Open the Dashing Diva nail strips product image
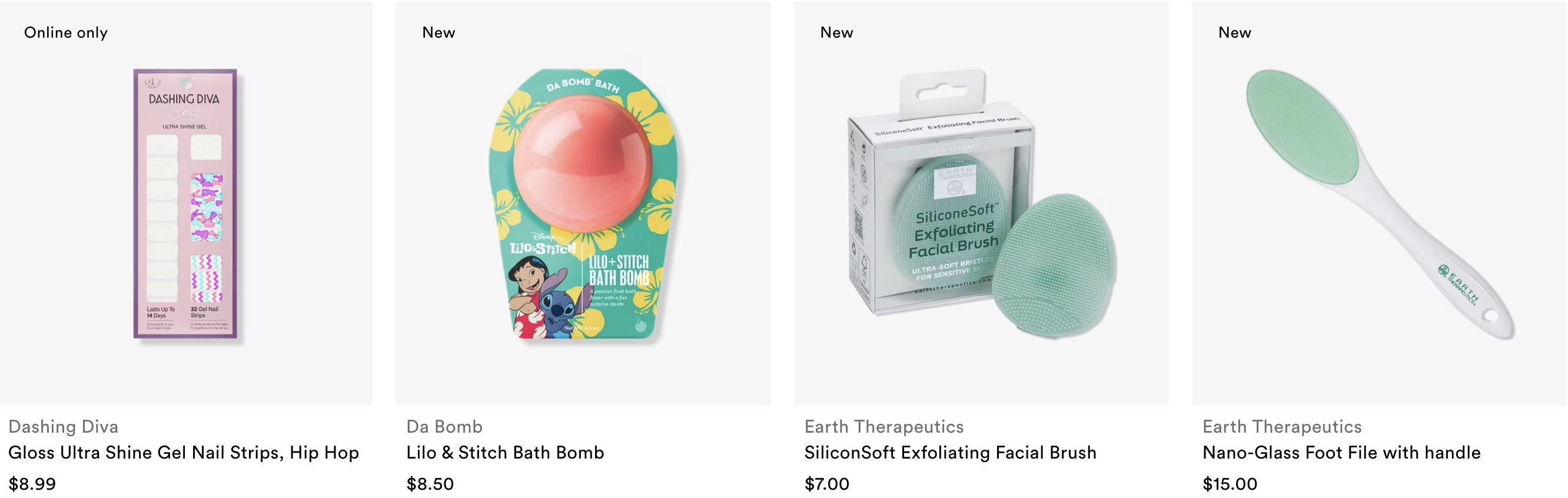This screenshot has width=1568, height=498. pos(185,203)
